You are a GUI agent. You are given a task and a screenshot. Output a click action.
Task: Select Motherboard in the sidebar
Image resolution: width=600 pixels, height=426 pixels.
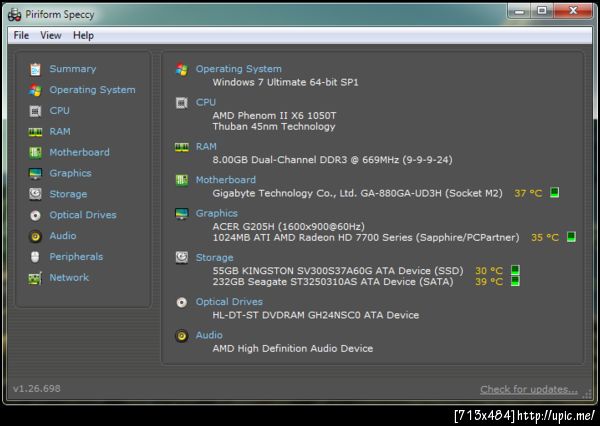coord(79,152)
